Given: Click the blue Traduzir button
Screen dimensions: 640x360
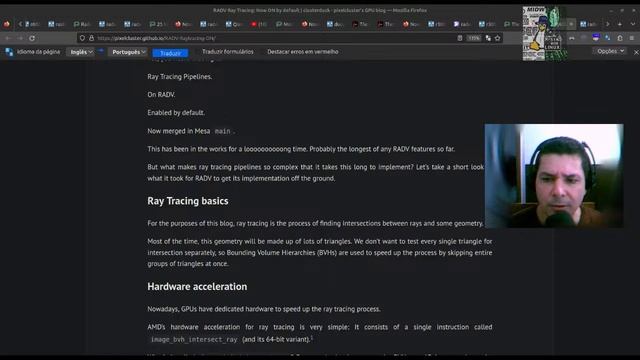Looking at the screenshot, I should (170, 53).
